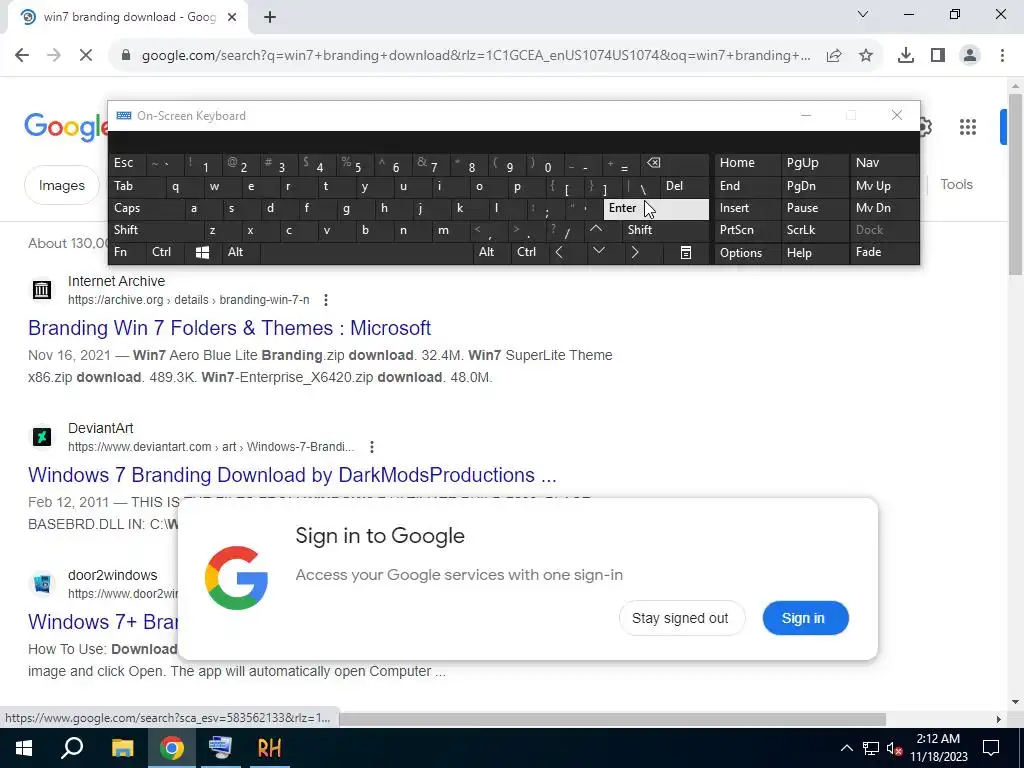1024x768 pixels.
Task: Toggle left Shift key on On-Screen Keyboard
Action: point(155,230)
